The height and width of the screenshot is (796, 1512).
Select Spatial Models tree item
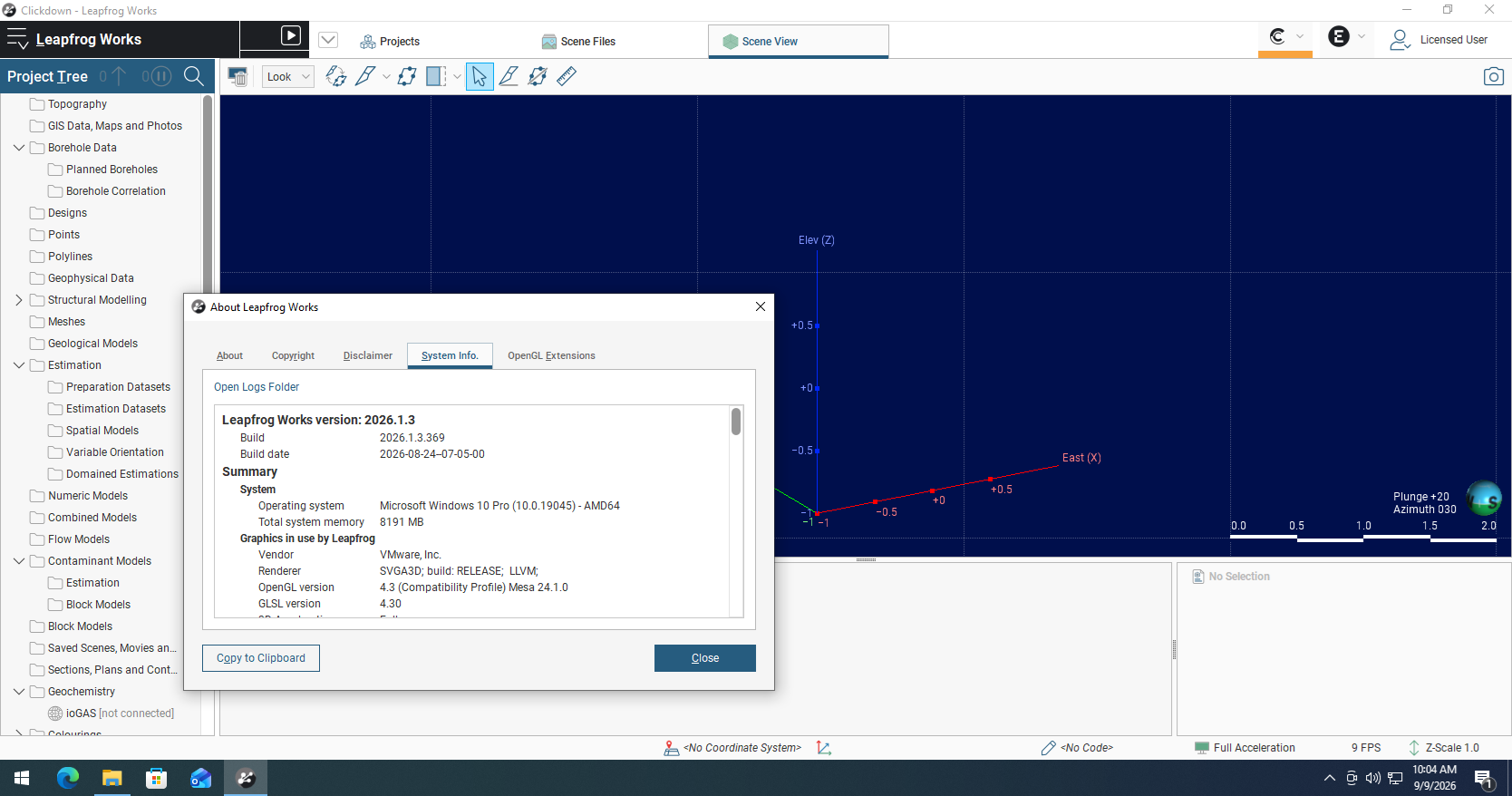click(102, 431)
